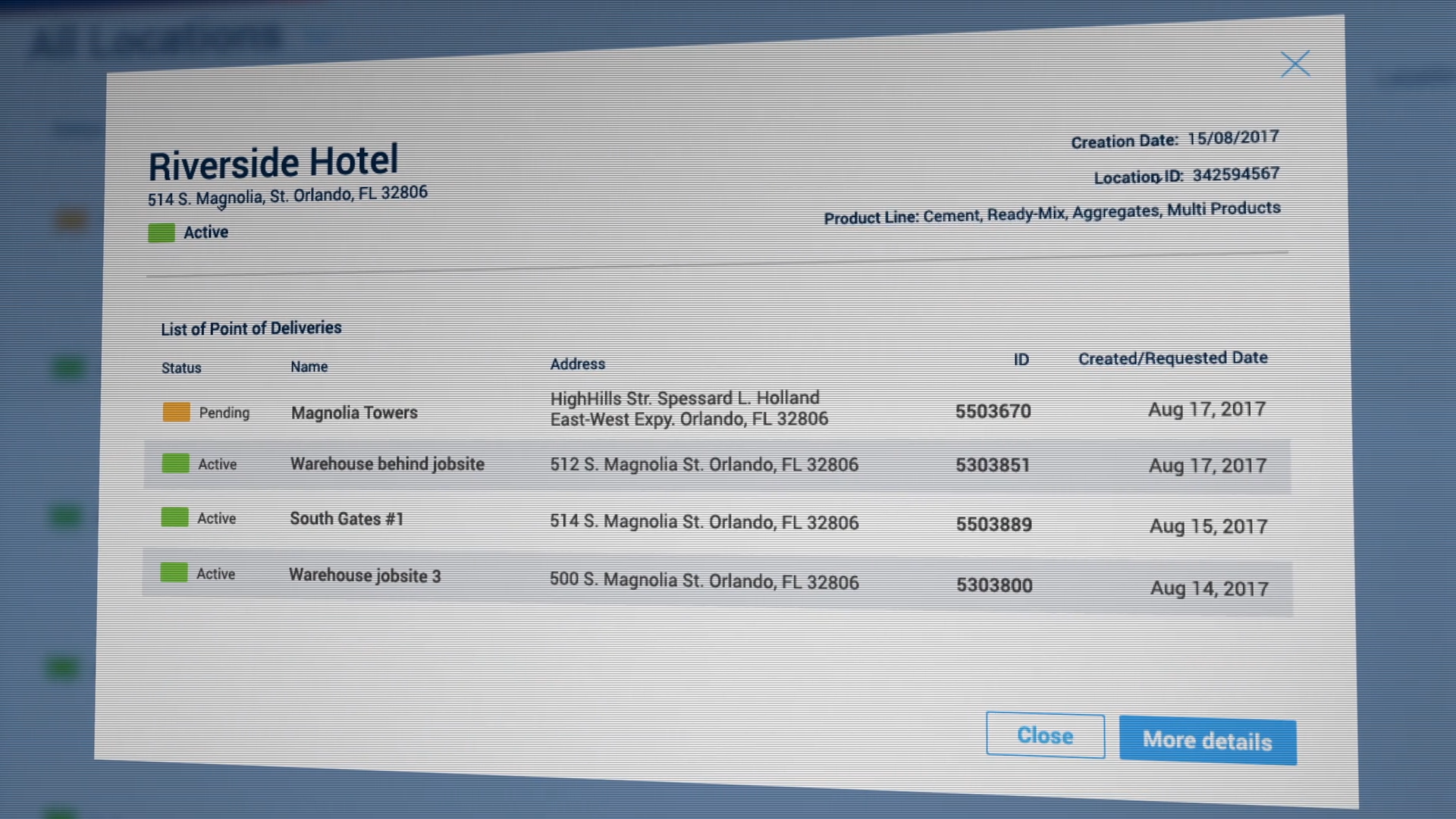
Task: Click green status swatch for Warehouse behind jobsite
Action: click(176, 463)
